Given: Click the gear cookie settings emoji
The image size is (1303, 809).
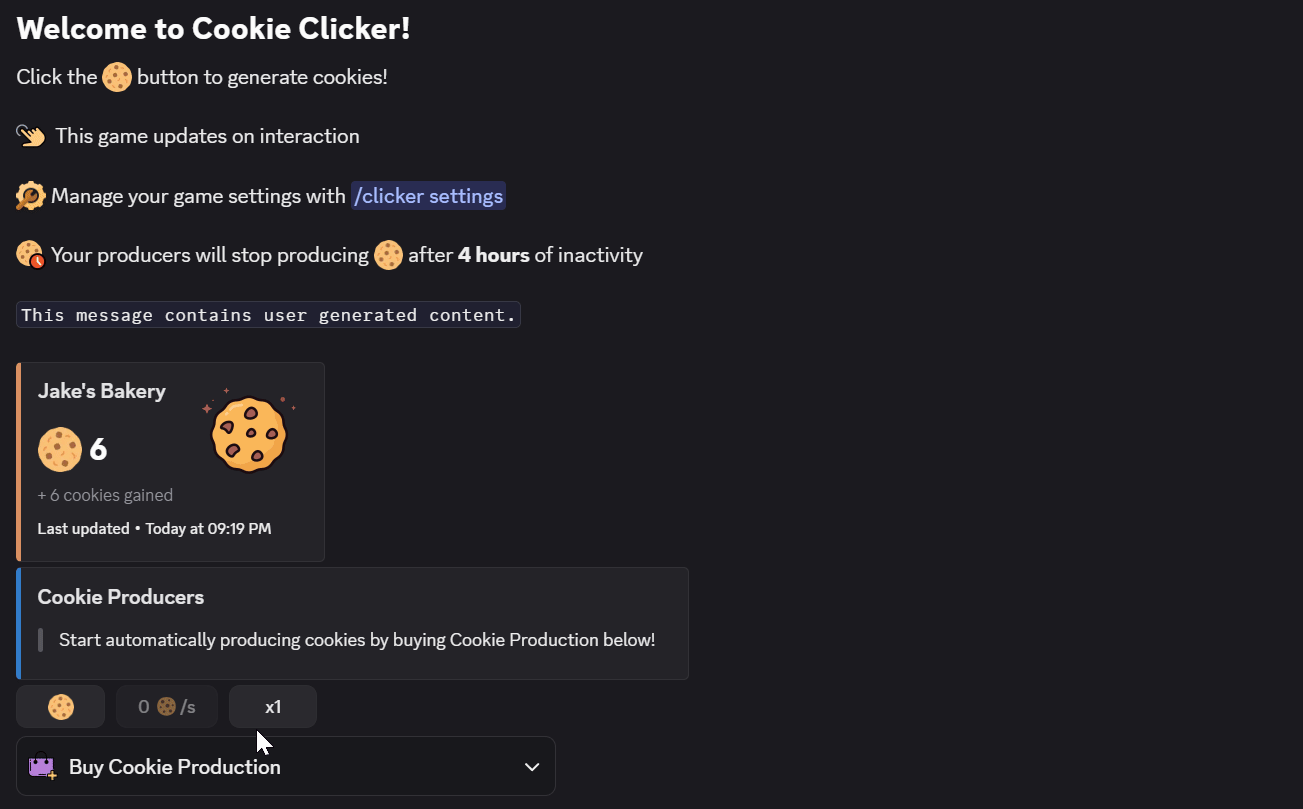Looking at the screenshot, I should tap(30, 196).
